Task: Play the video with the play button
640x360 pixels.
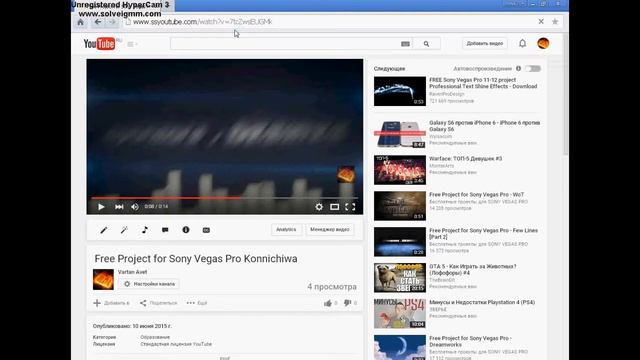Action: point(101,207)
